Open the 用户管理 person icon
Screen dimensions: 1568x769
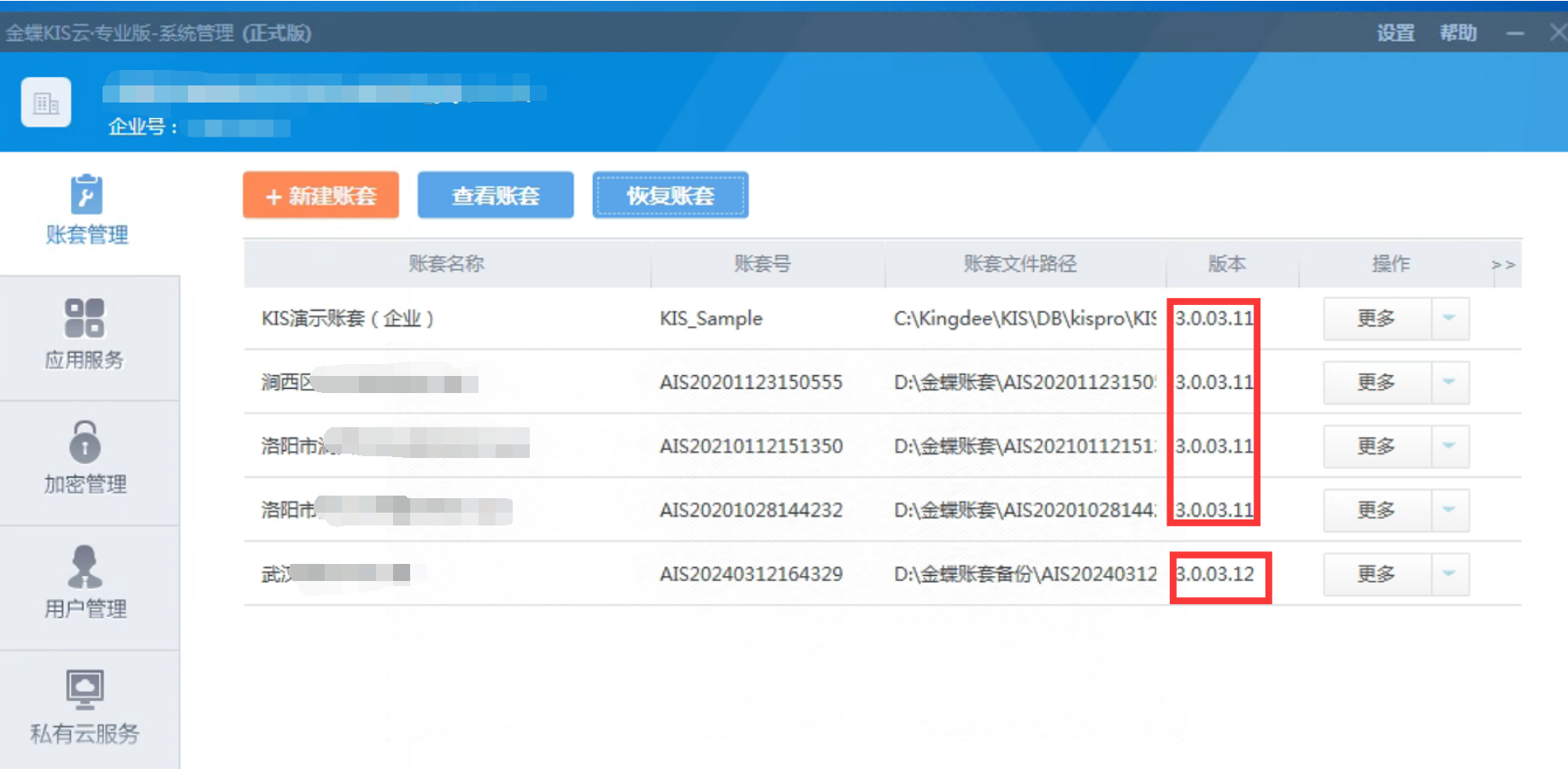(85, 567)
